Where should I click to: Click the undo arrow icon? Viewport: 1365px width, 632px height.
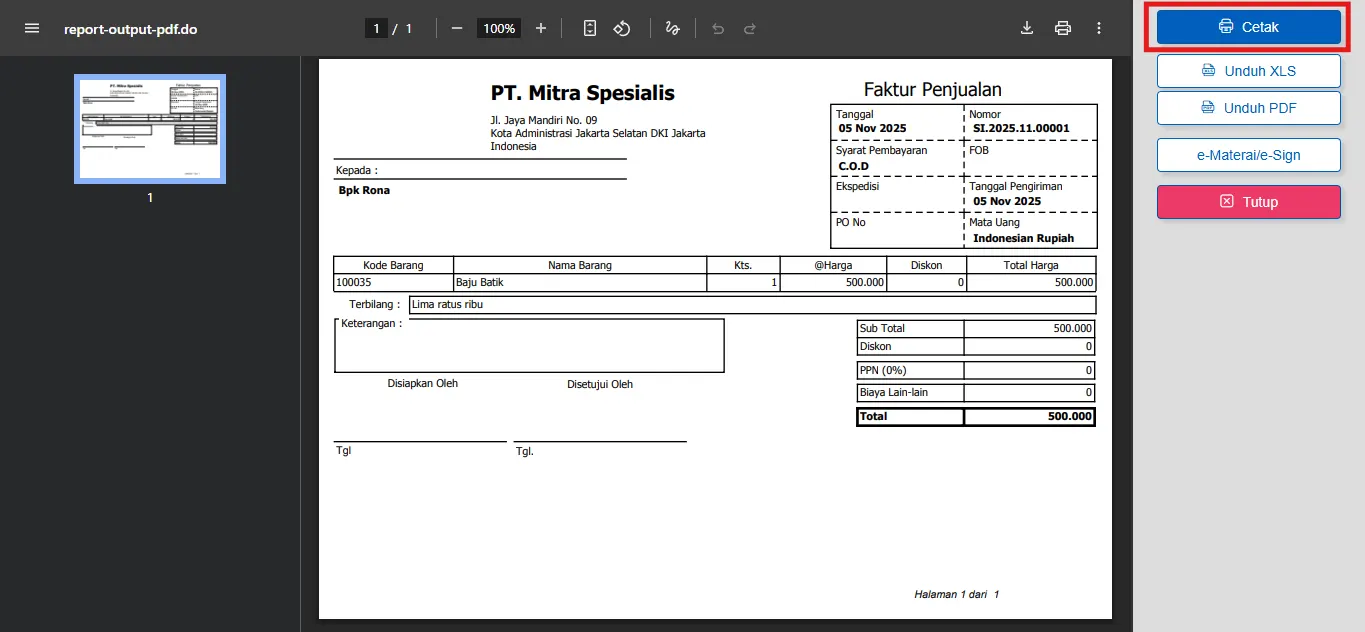pos(717,28)
